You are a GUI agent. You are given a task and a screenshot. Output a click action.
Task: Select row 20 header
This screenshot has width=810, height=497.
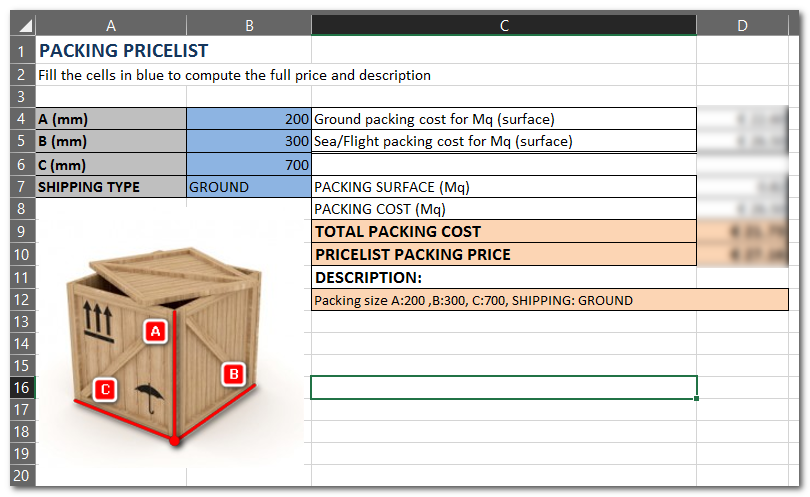click(x=23, y=475)
